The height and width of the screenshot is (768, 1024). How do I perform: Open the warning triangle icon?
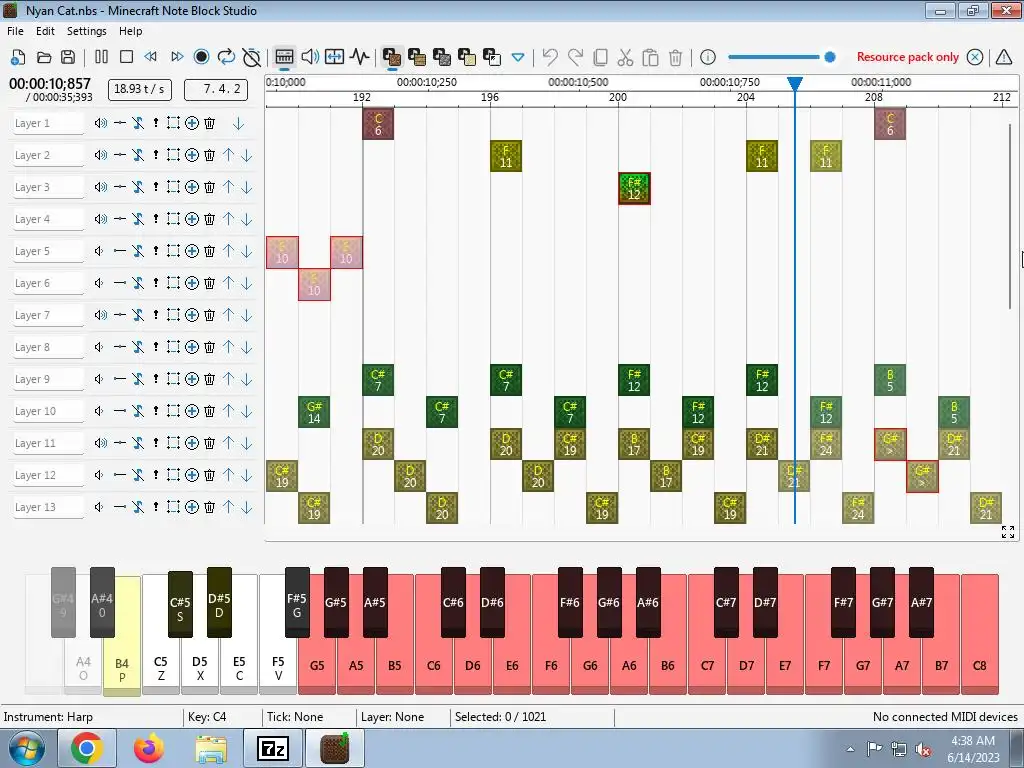pos(1004,57)
